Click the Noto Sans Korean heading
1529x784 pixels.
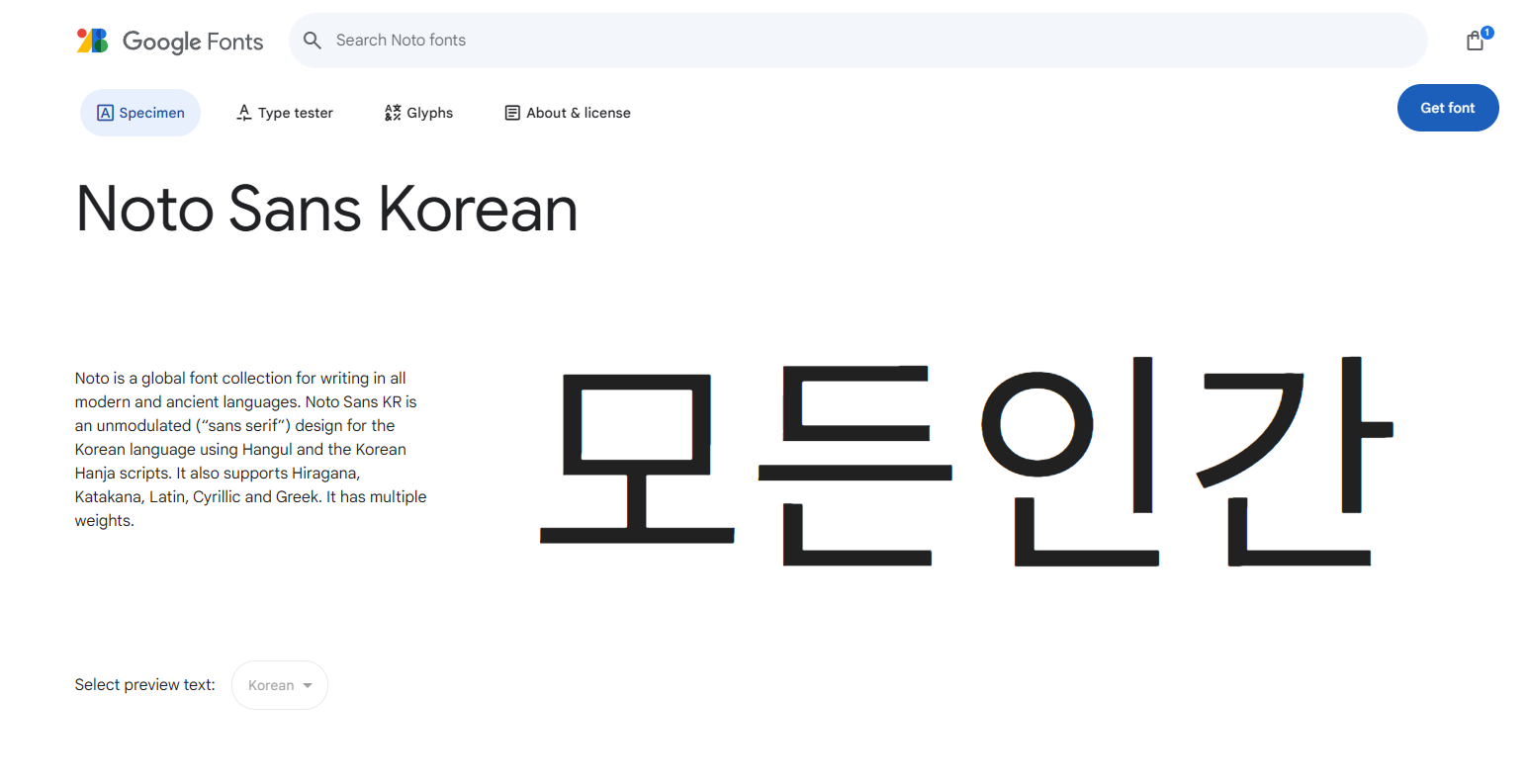coord(326,209)
